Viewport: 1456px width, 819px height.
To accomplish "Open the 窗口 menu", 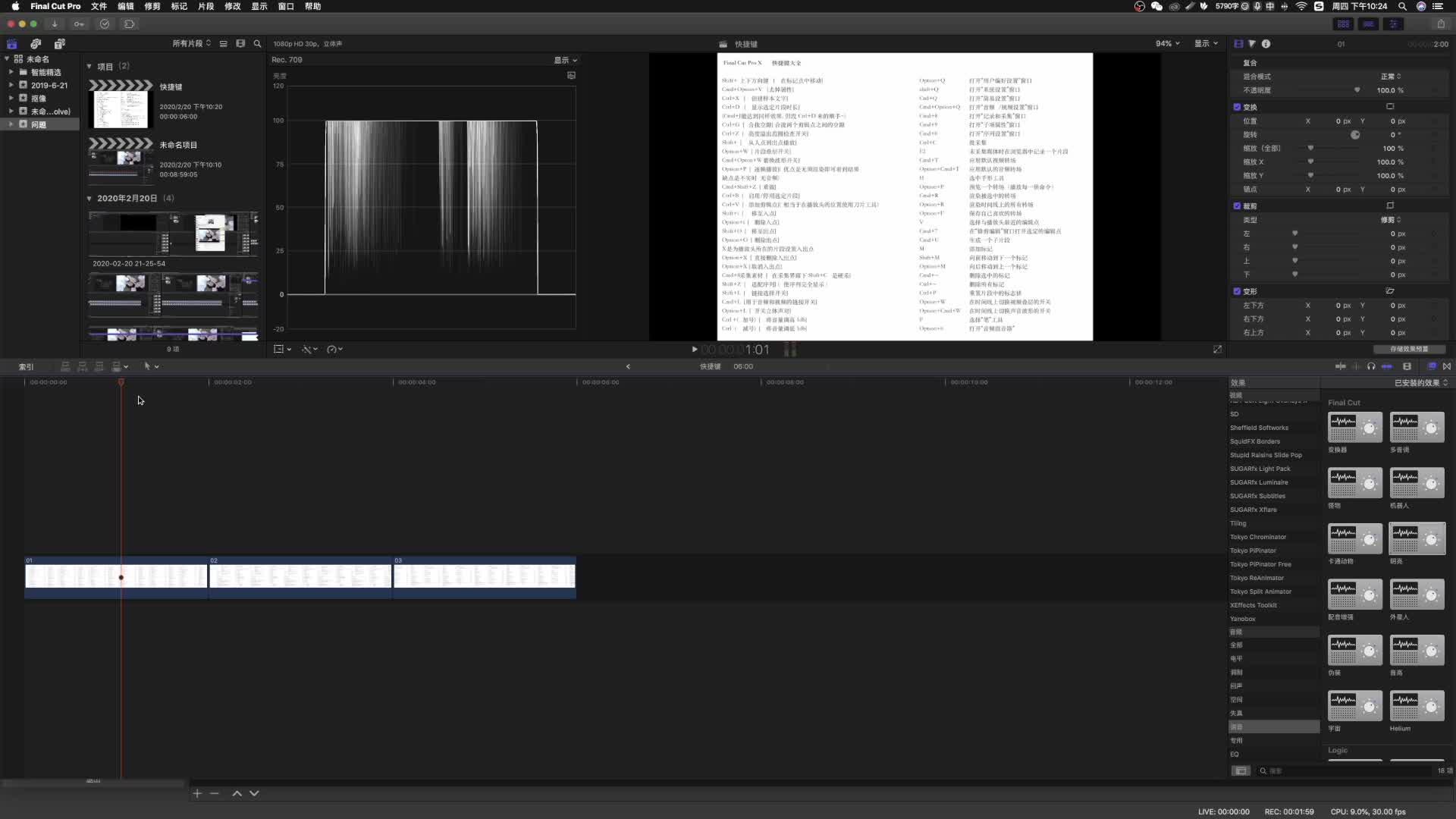I will pyautogui.click(x=286, y=6).
